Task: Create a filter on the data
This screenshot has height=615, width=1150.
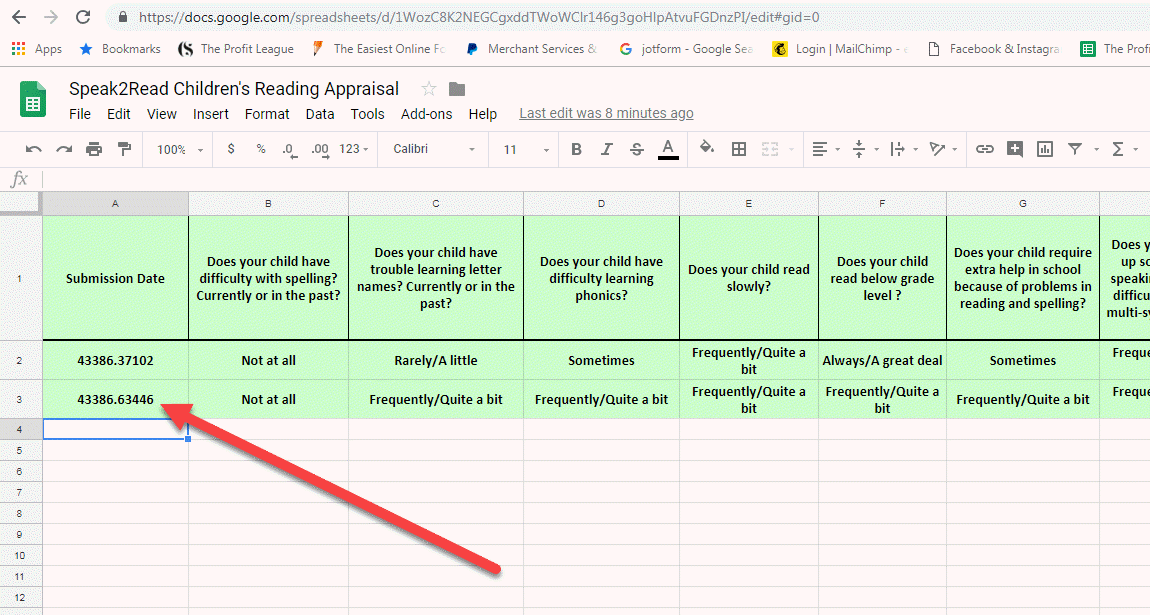Action: (1076, 148)
